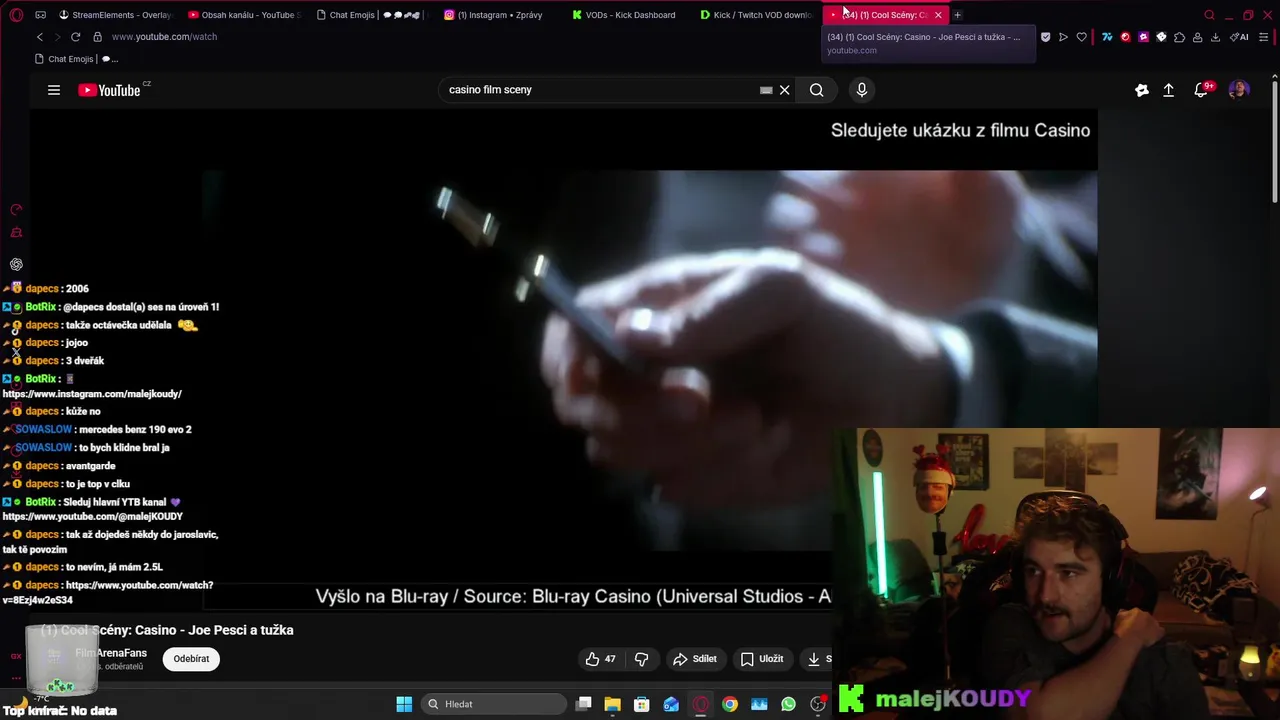Like the video with thumbs up
The width and height of the screenshot is (1280, 720).
point(601,659)
